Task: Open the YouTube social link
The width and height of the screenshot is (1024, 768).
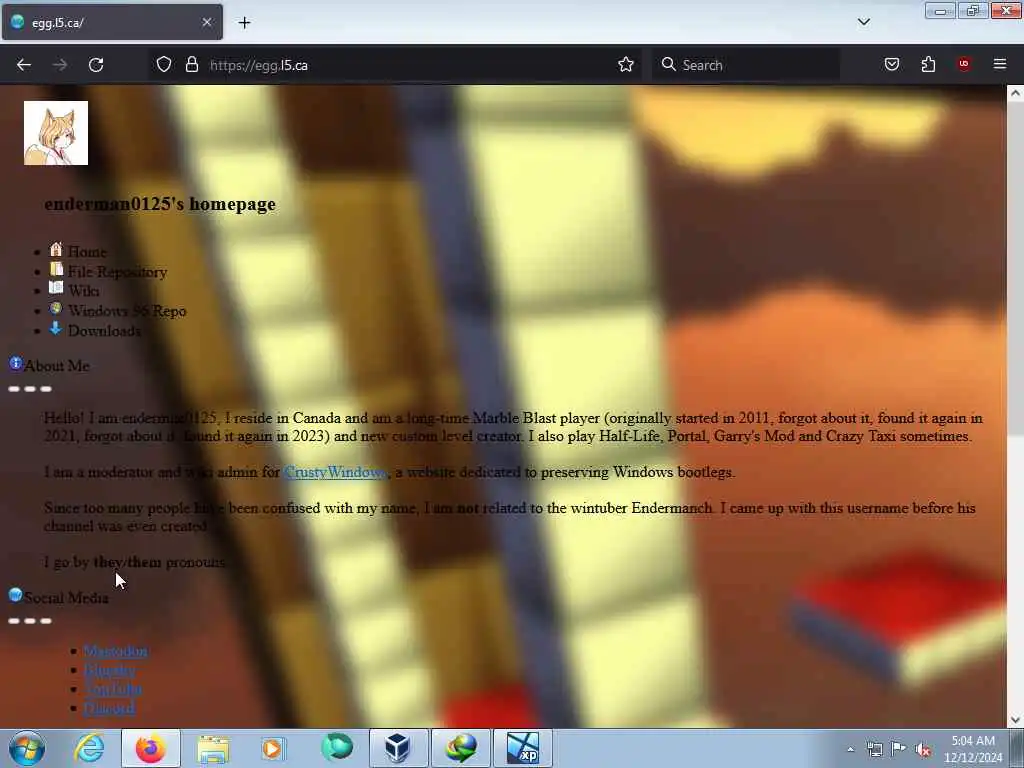Action: [x=113, y=689]
